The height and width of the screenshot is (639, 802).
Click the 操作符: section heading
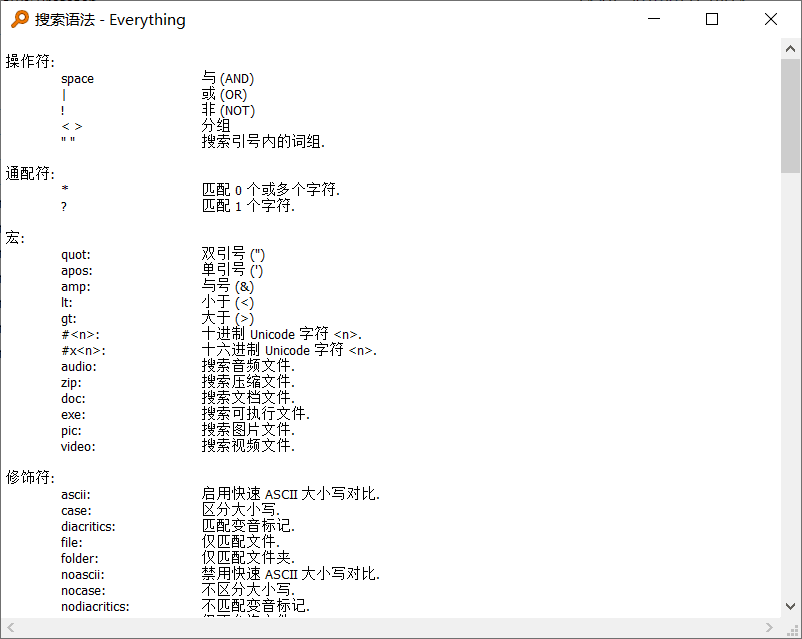point(30,61)
